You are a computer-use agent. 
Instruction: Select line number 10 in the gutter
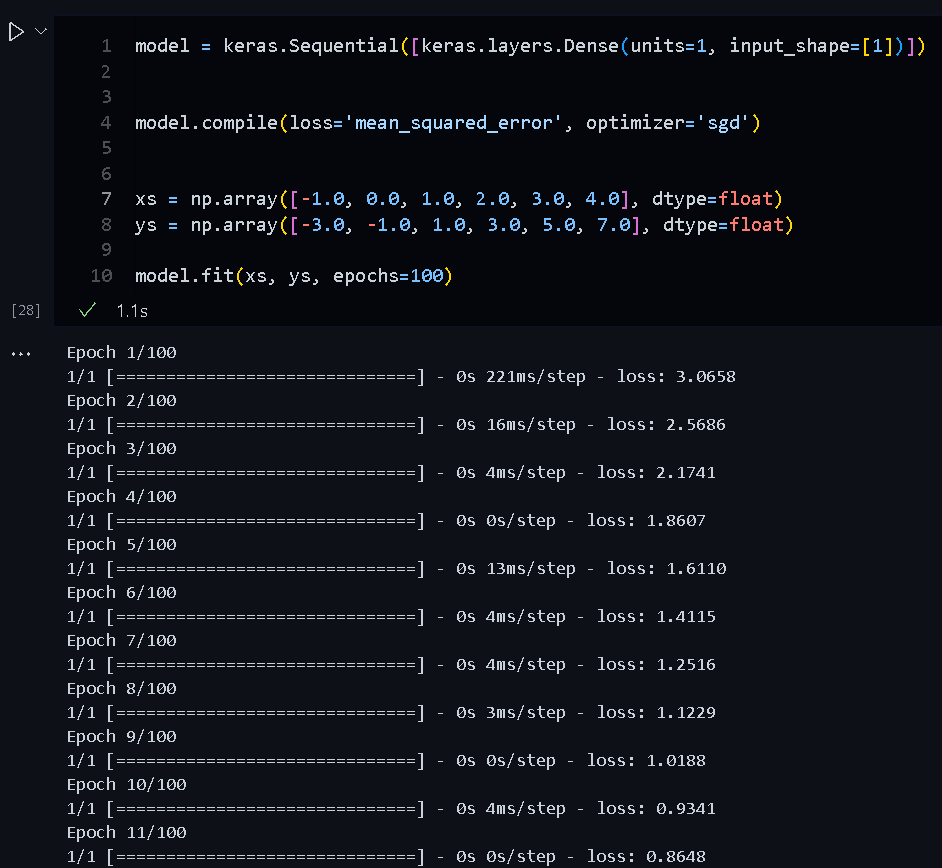point(101,276)
